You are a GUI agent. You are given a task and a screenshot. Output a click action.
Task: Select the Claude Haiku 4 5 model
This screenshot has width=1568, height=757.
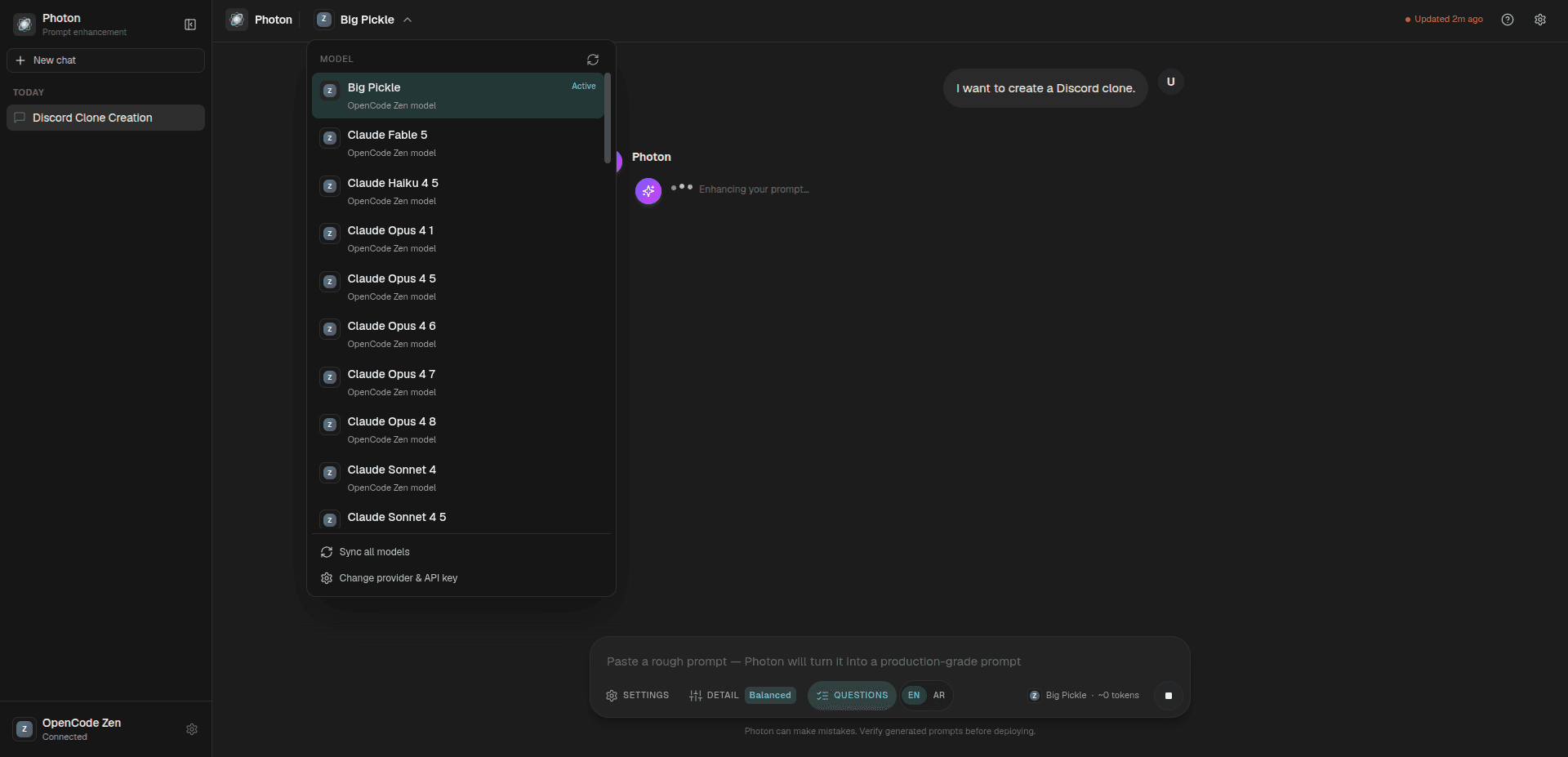pyautogui.click(x=458, y=191)
